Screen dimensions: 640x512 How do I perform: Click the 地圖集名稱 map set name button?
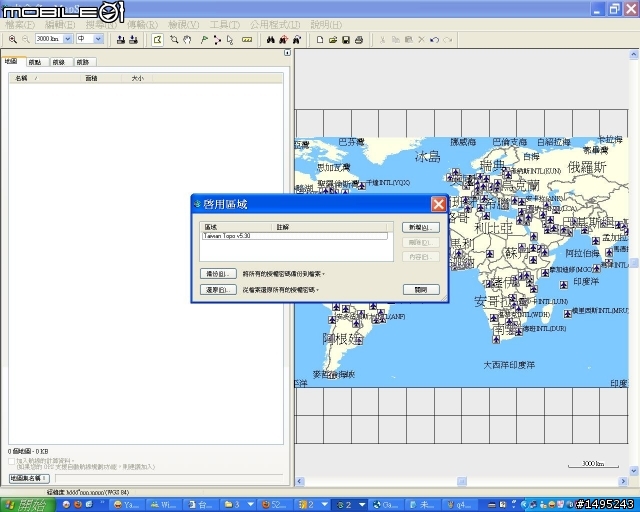click(29, 478)
